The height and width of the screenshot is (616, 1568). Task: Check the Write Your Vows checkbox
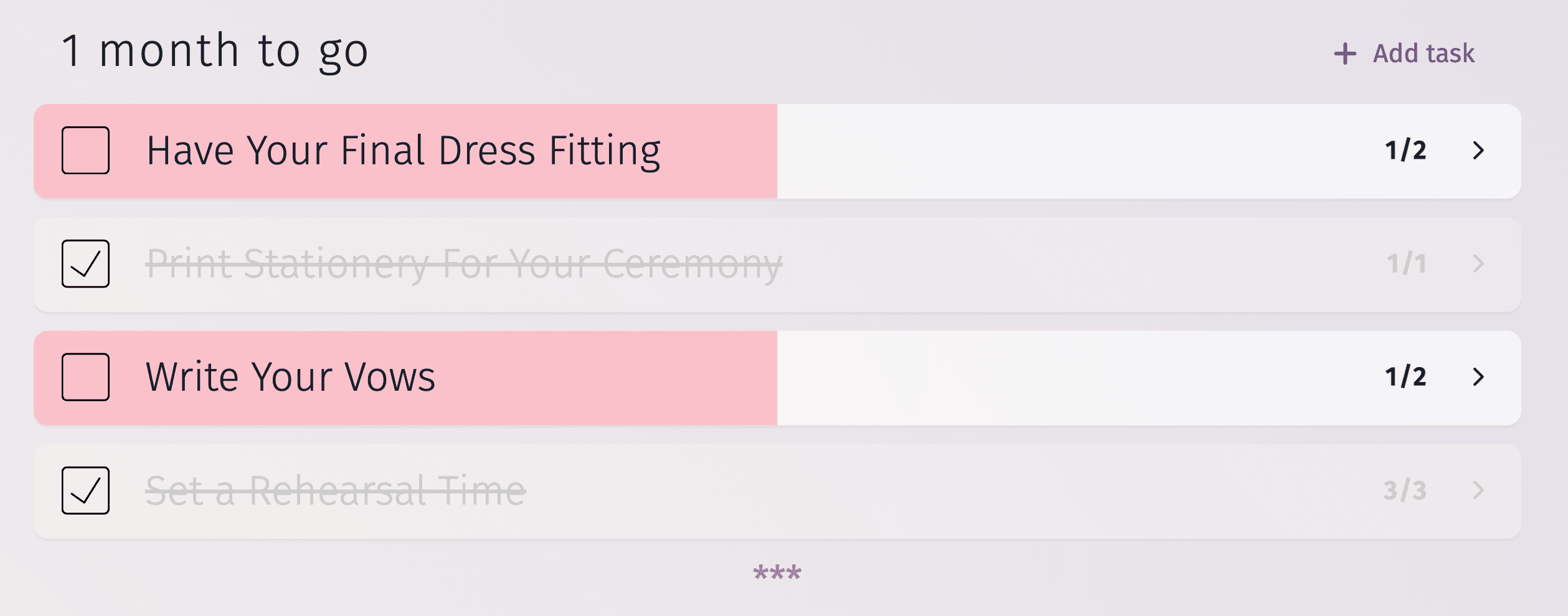click(86, 377)
